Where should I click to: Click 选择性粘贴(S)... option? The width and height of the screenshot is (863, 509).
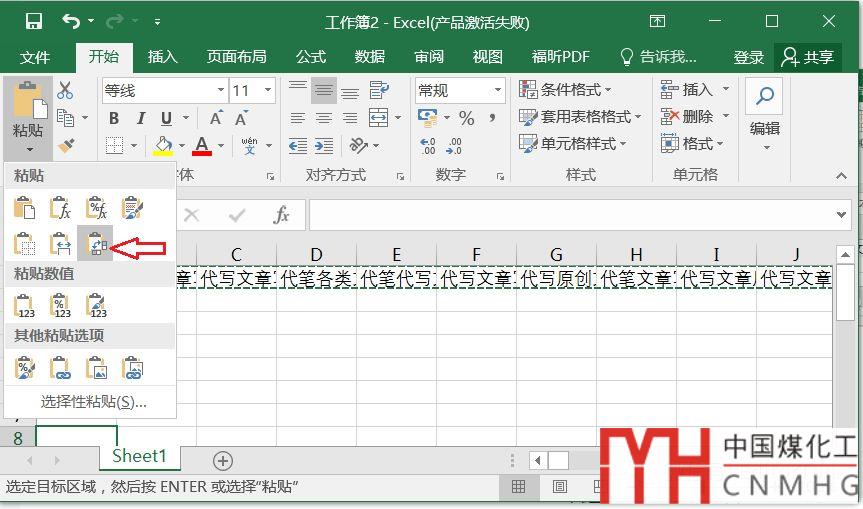[x=93, y=402]
